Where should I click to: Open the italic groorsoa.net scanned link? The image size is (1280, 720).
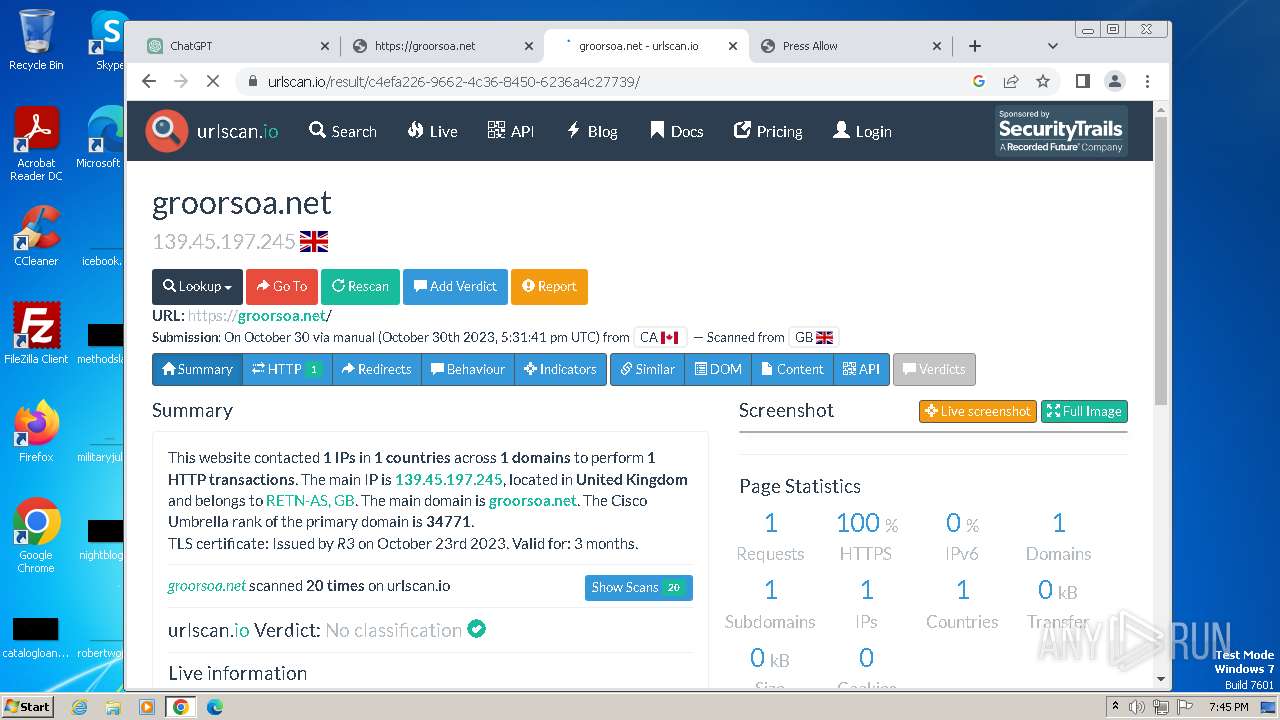point(207,586)
